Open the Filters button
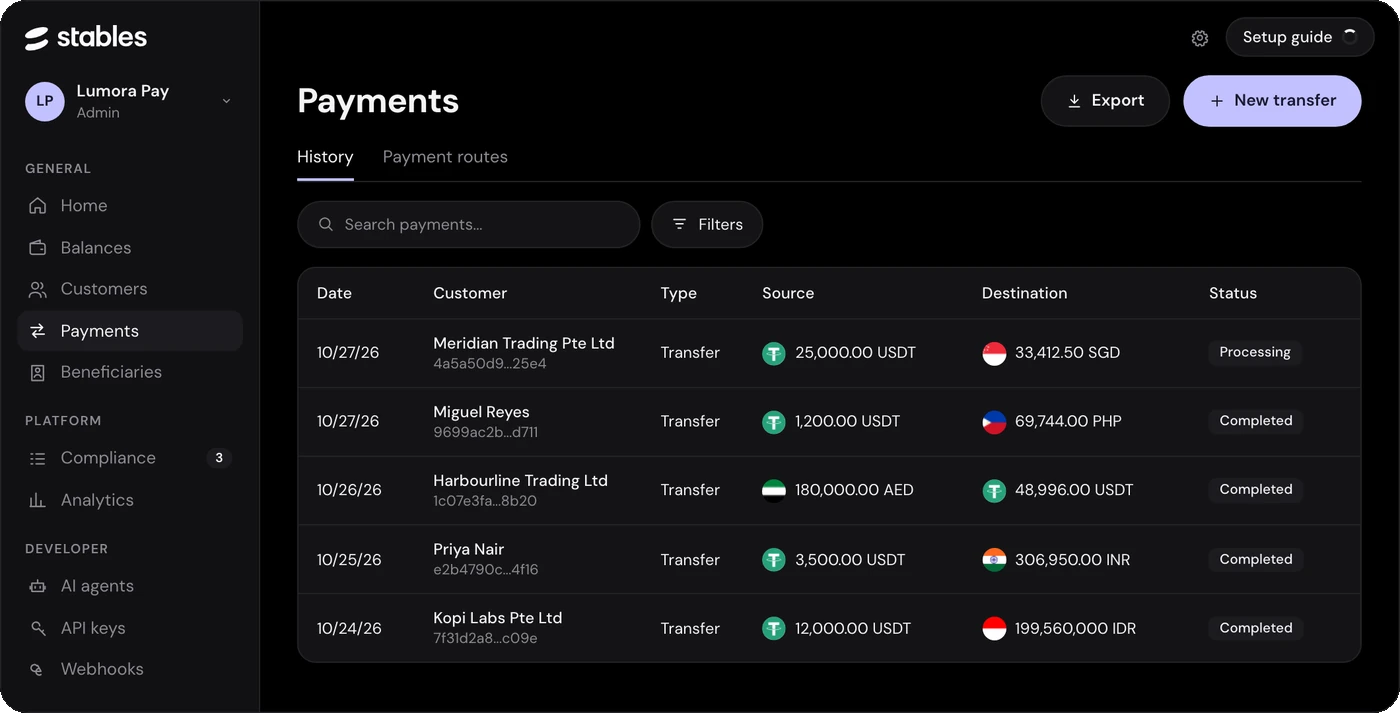The image size is (1400, 713). 707,225
